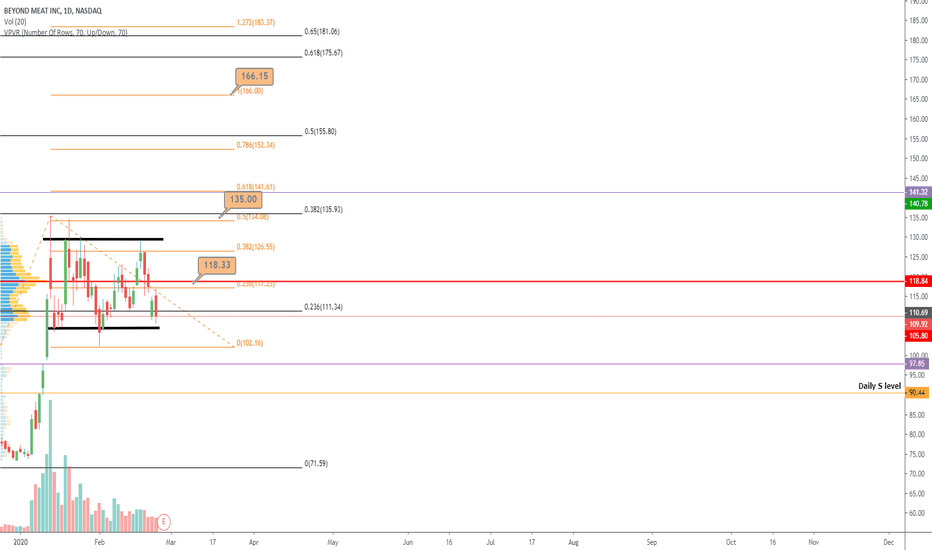
Task: Select the purple 141.32 price tag
Action: click(x=918, y=192)
